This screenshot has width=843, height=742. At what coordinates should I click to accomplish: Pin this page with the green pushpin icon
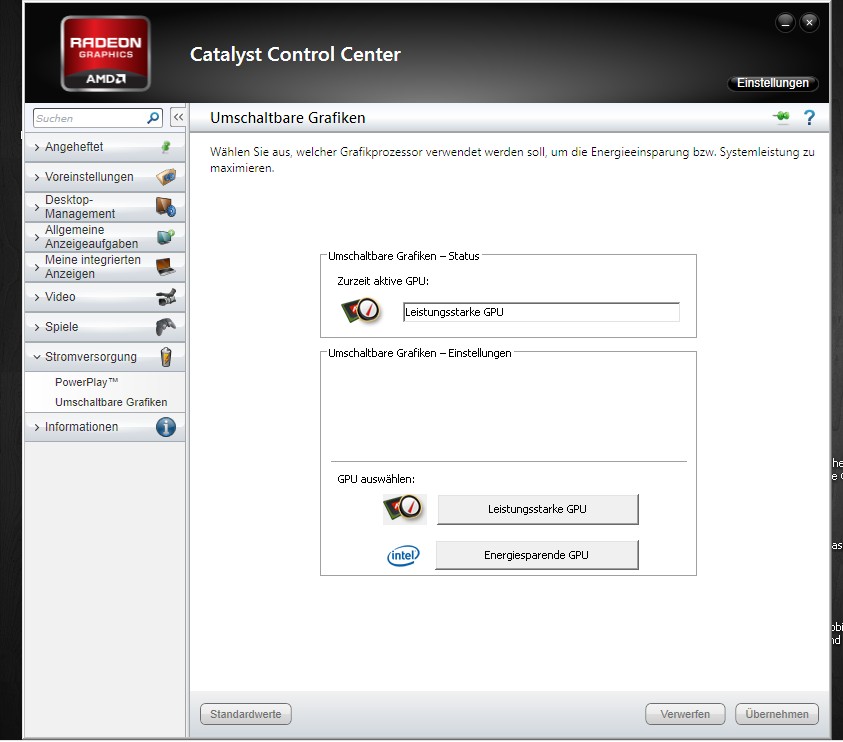tap(781, 116)
